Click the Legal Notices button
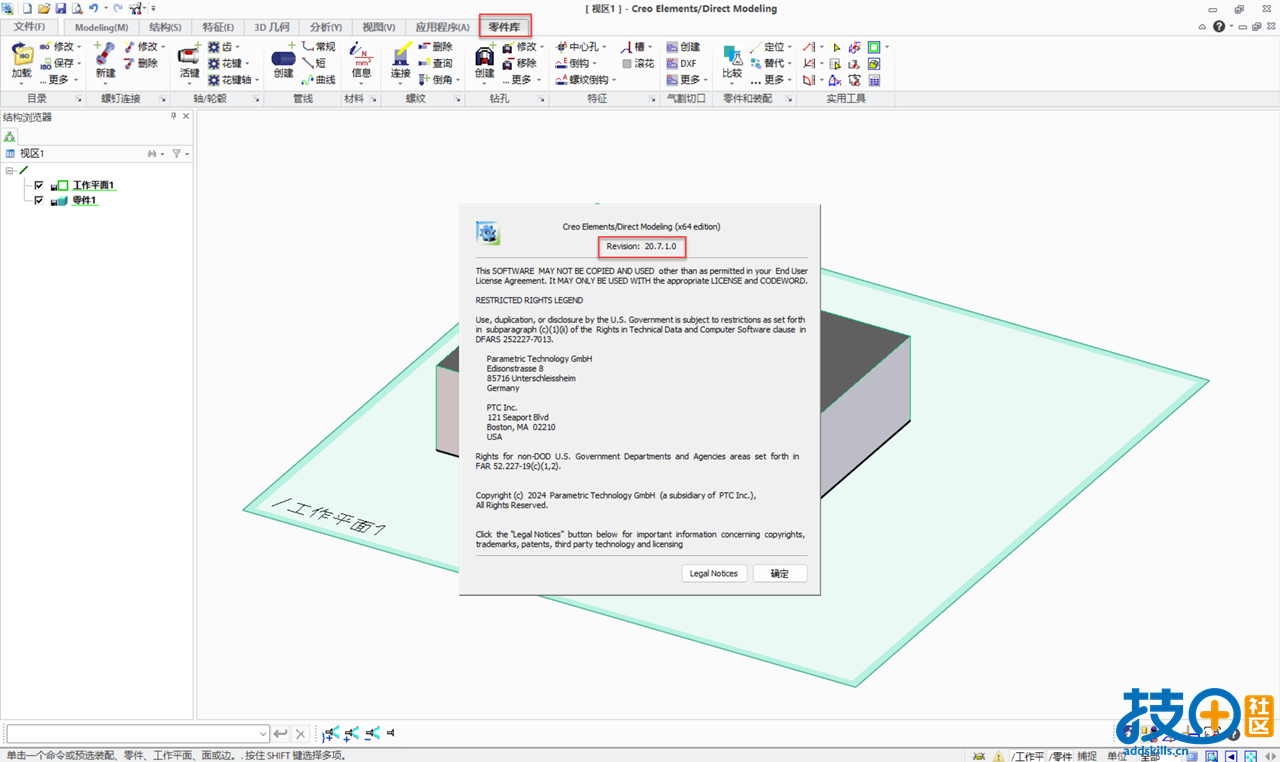 click(714, 573)
